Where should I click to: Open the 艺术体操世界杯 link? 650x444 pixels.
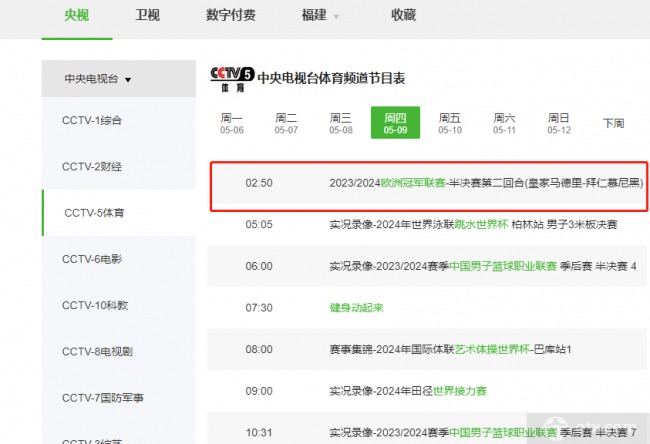coord(492,349)
